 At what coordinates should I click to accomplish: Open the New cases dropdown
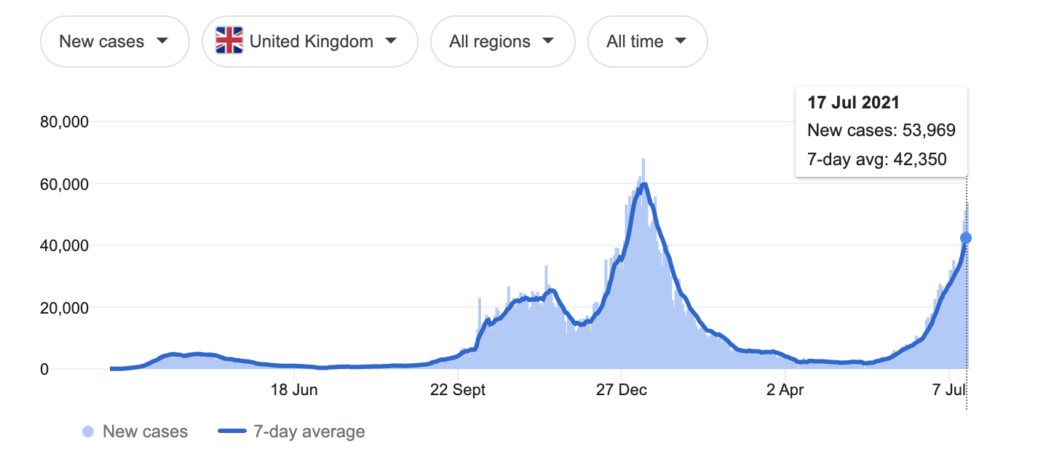(115, 42)
